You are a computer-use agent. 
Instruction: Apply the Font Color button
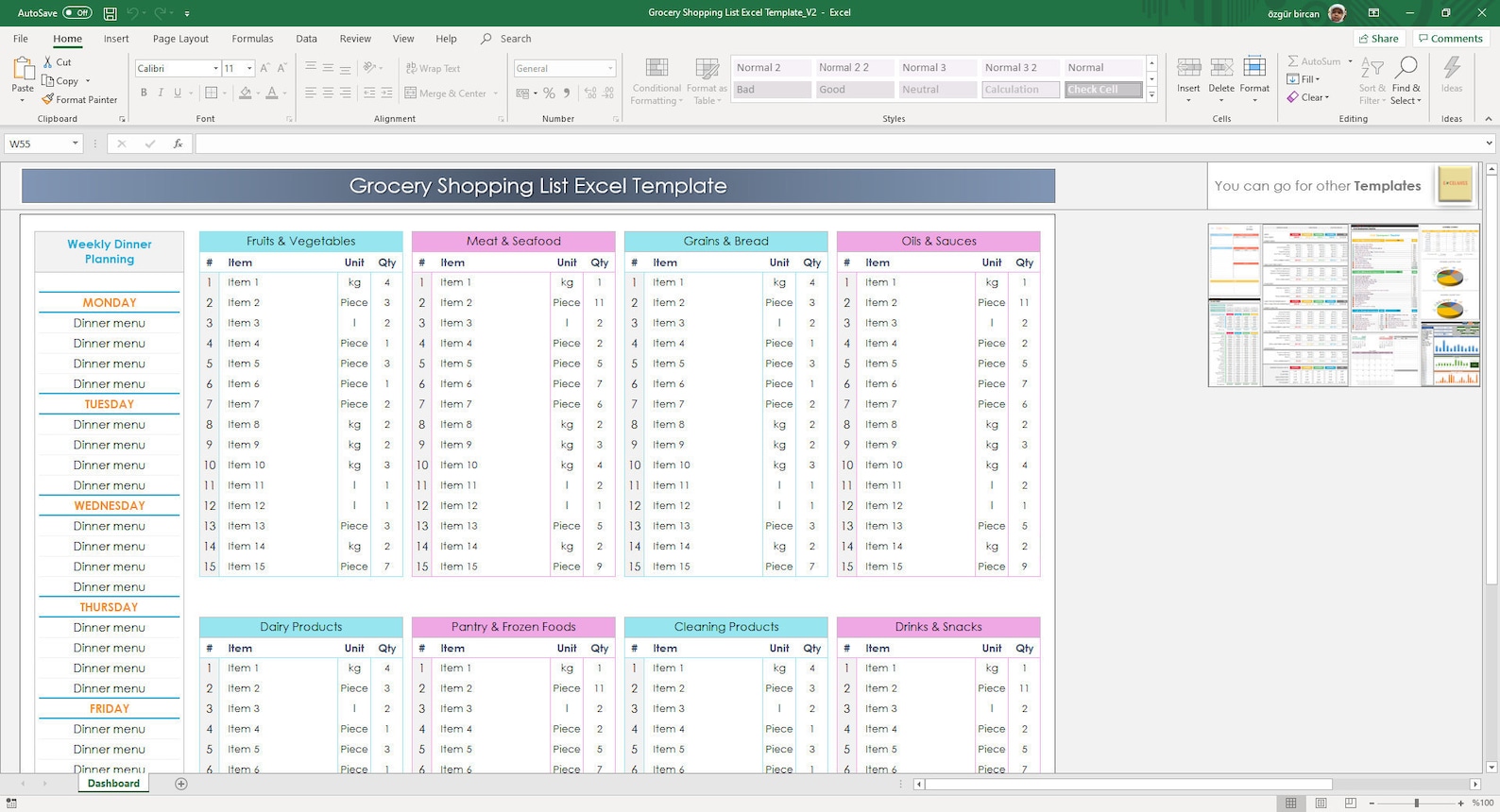click(x=272, y=93)
